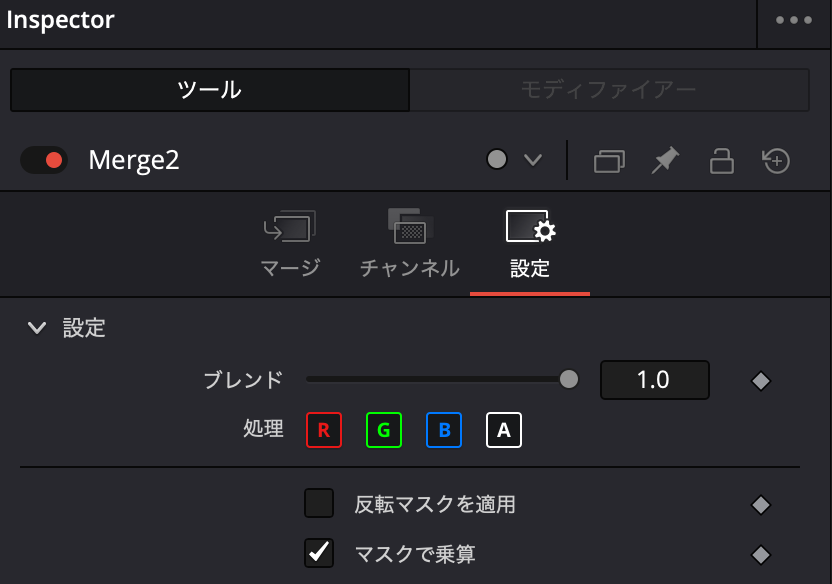This screenshot has width=832, height=584.
Task: Toggle the A channel processing button
Action: (x=504, y=430)
